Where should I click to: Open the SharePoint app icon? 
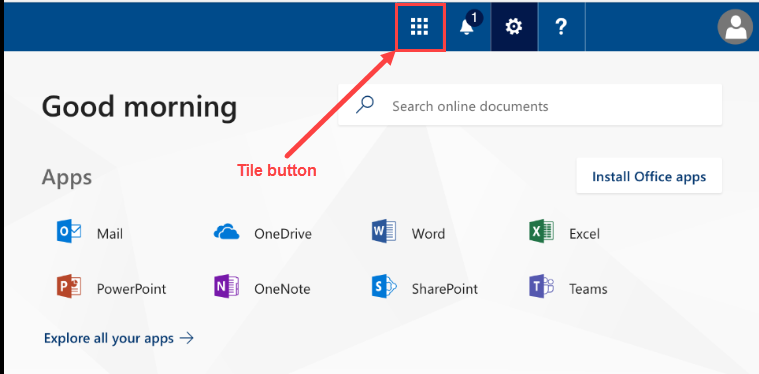(x=384, y=286)
